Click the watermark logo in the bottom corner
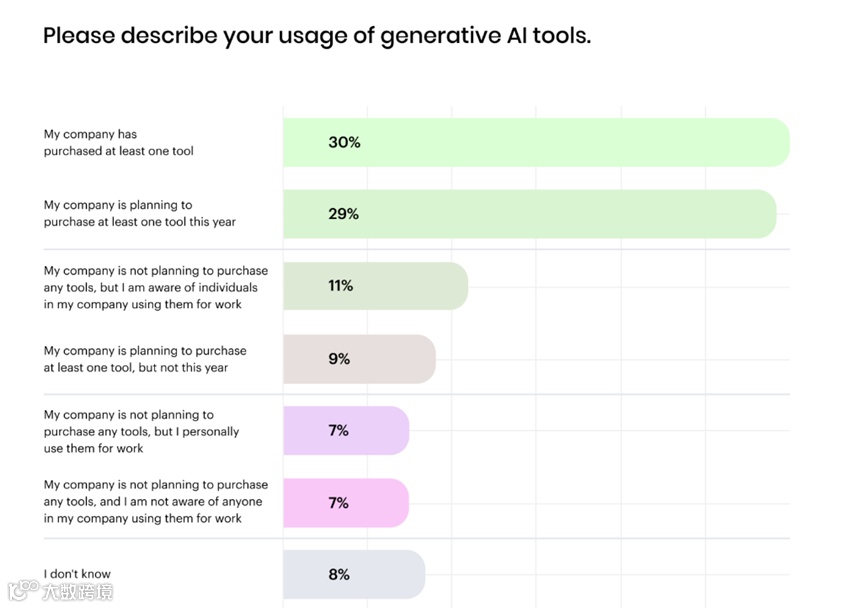The width and height of the screenshot is (865, 608). pos(58,591)
